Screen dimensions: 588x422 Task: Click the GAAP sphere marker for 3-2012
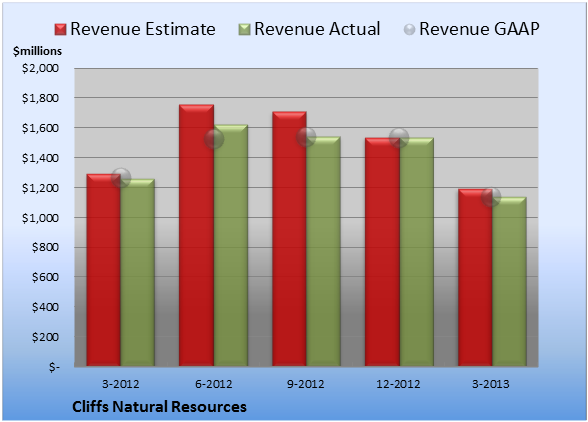(121, 178)
